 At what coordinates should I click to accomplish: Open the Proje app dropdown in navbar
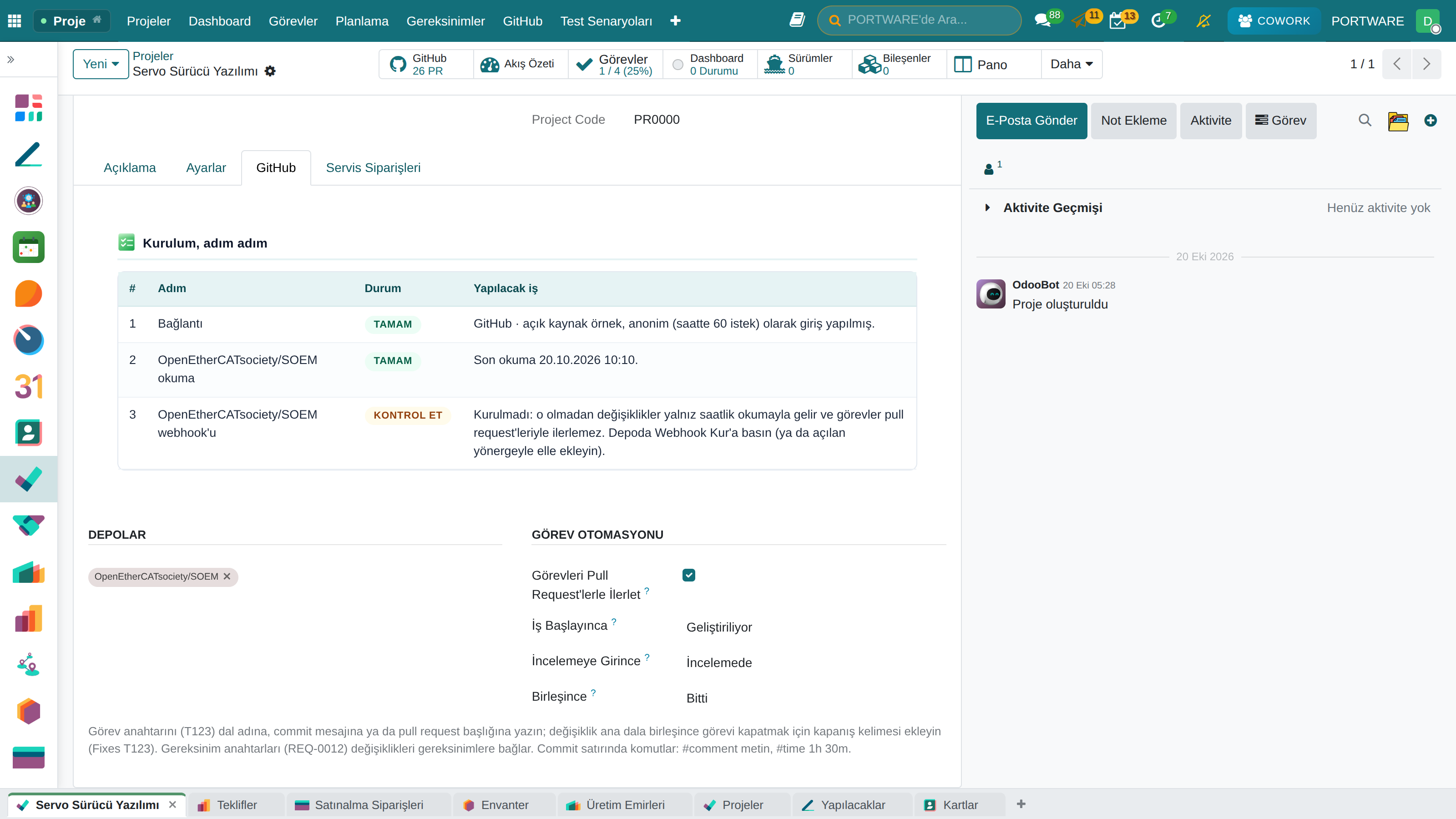[x=71, y=21]
